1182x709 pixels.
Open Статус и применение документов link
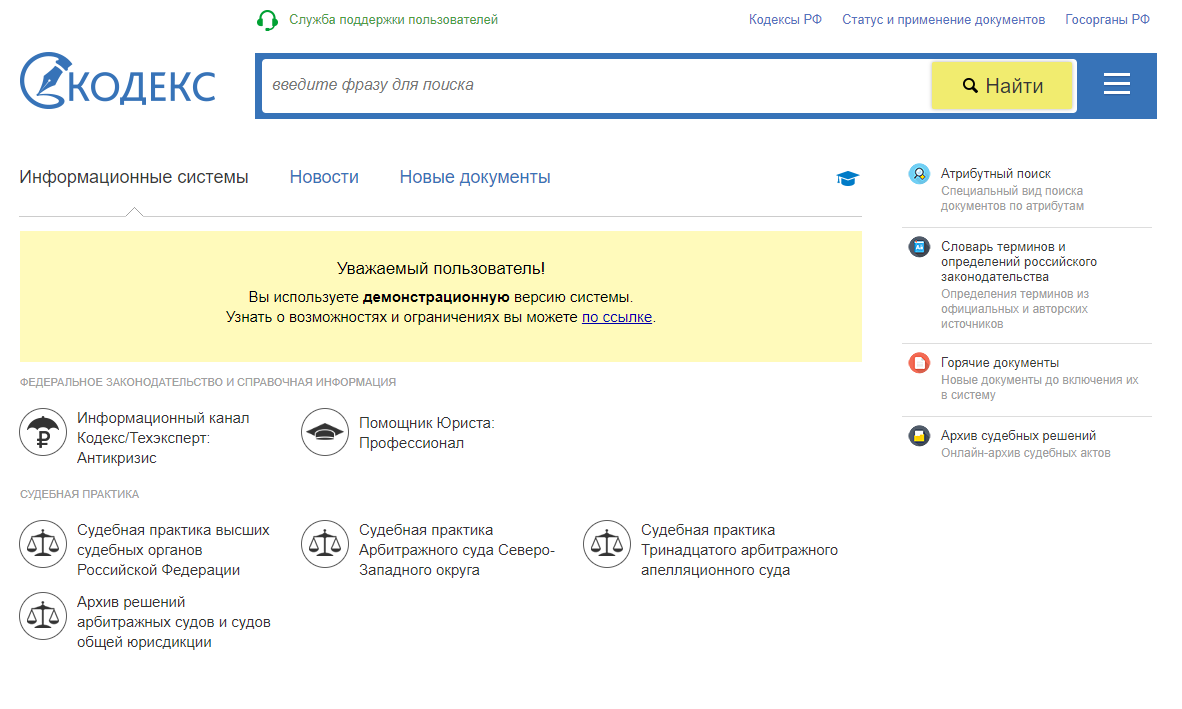(943, 20)
